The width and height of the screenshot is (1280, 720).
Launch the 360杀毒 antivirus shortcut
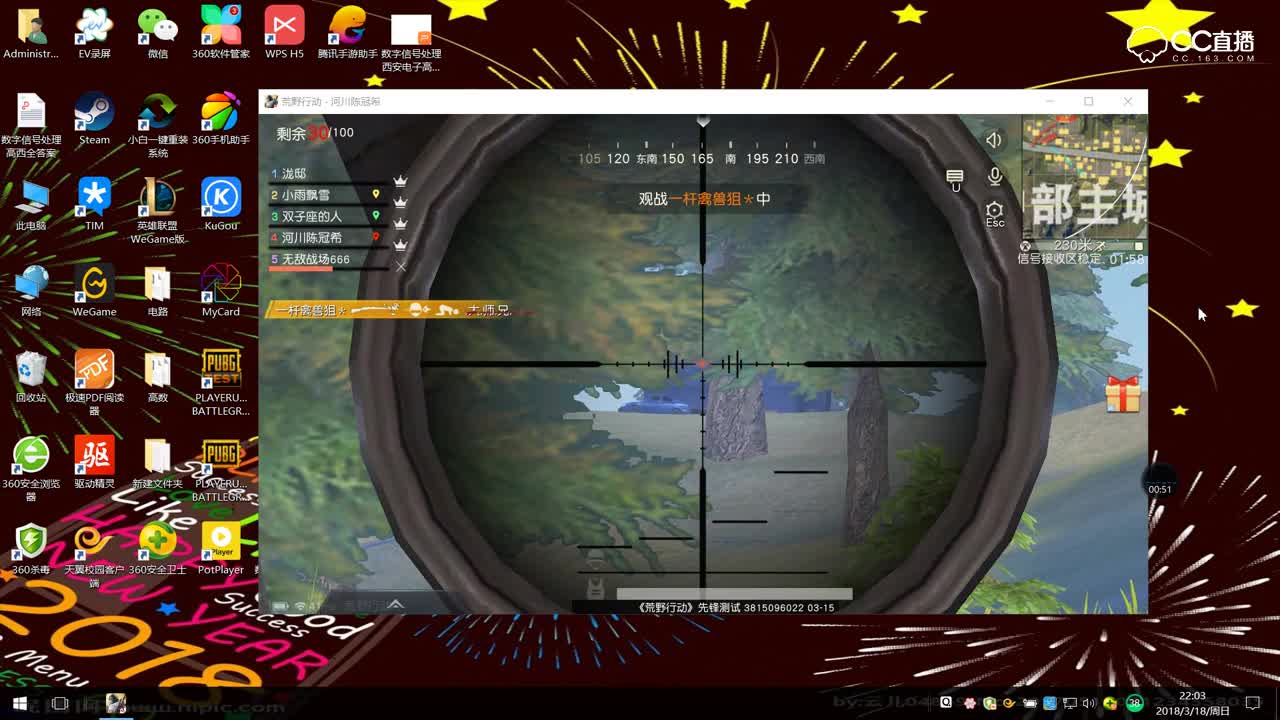click(x=31, y=550)
